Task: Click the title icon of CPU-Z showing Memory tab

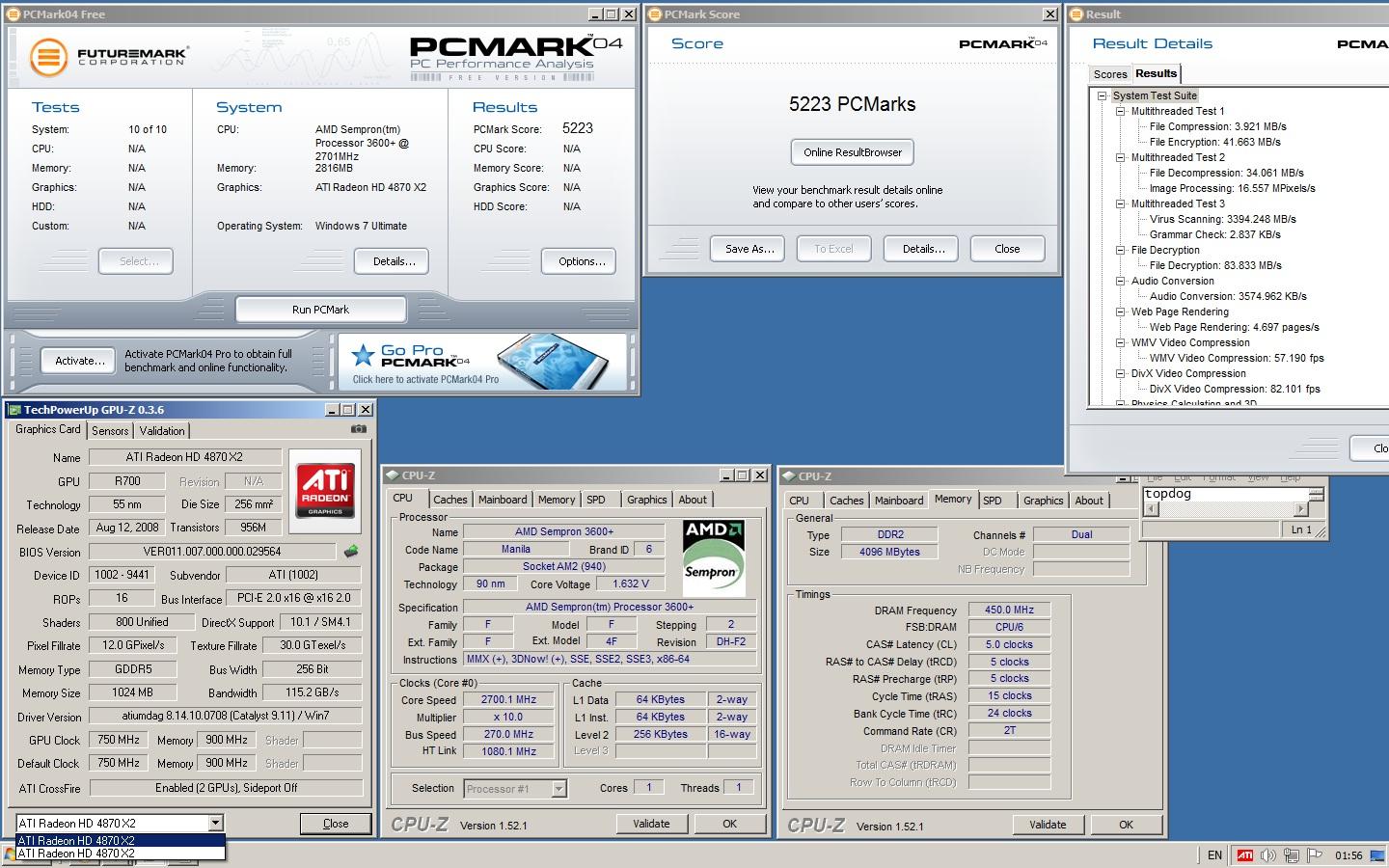Action: [x=788, y=476]
